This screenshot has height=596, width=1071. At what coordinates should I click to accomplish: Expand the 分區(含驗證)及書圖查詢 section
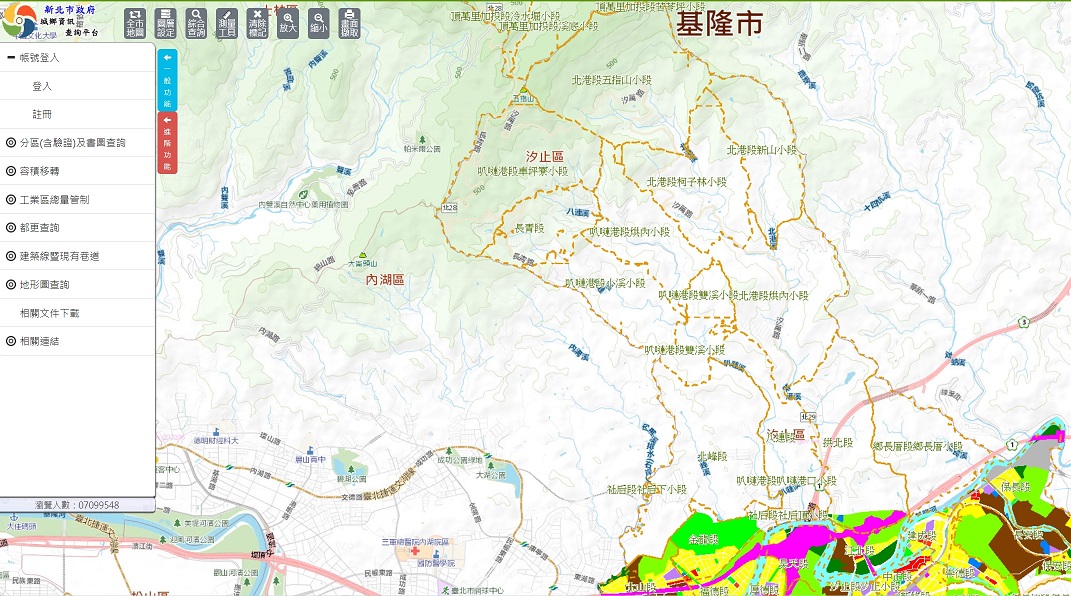click(x=72, y=143)
